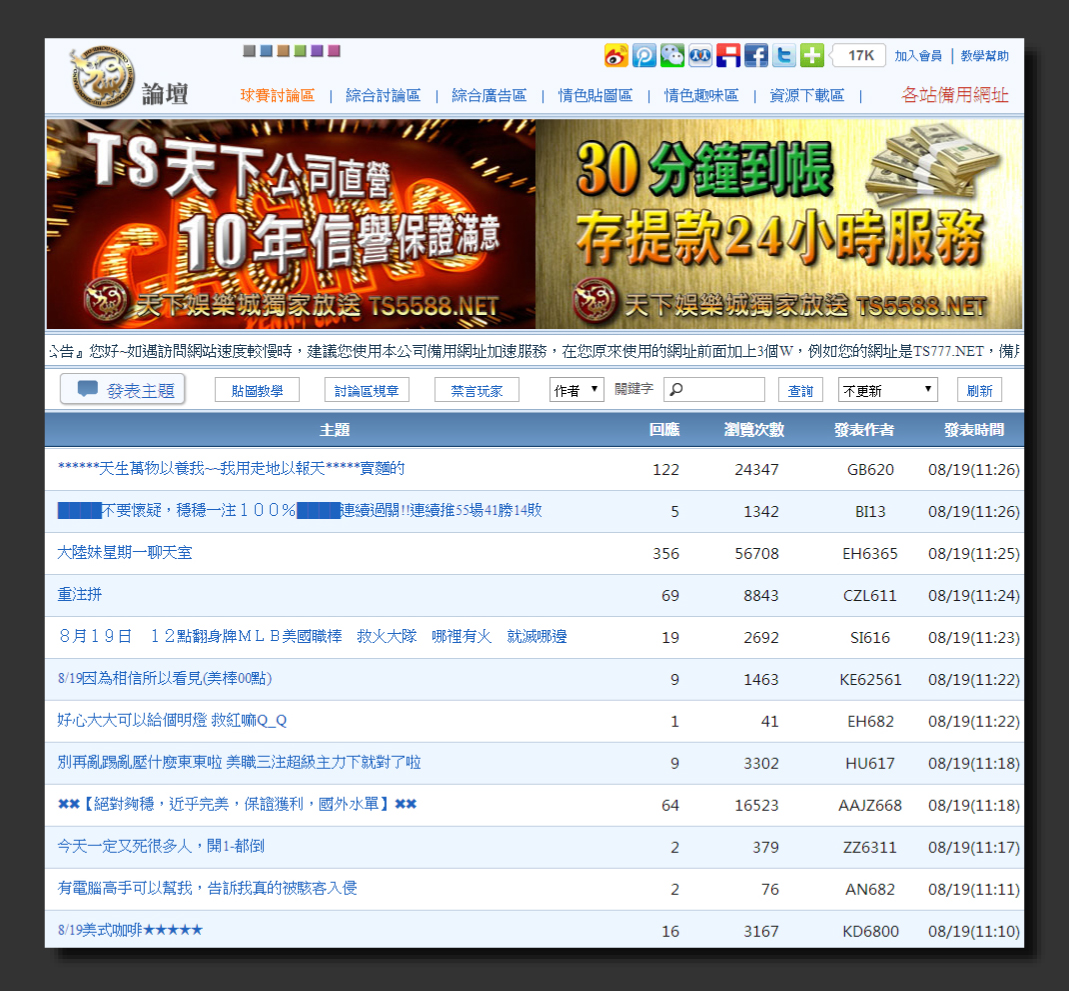
Task: Select the magenta theme color swatch
Action: (x=334, y=50)
